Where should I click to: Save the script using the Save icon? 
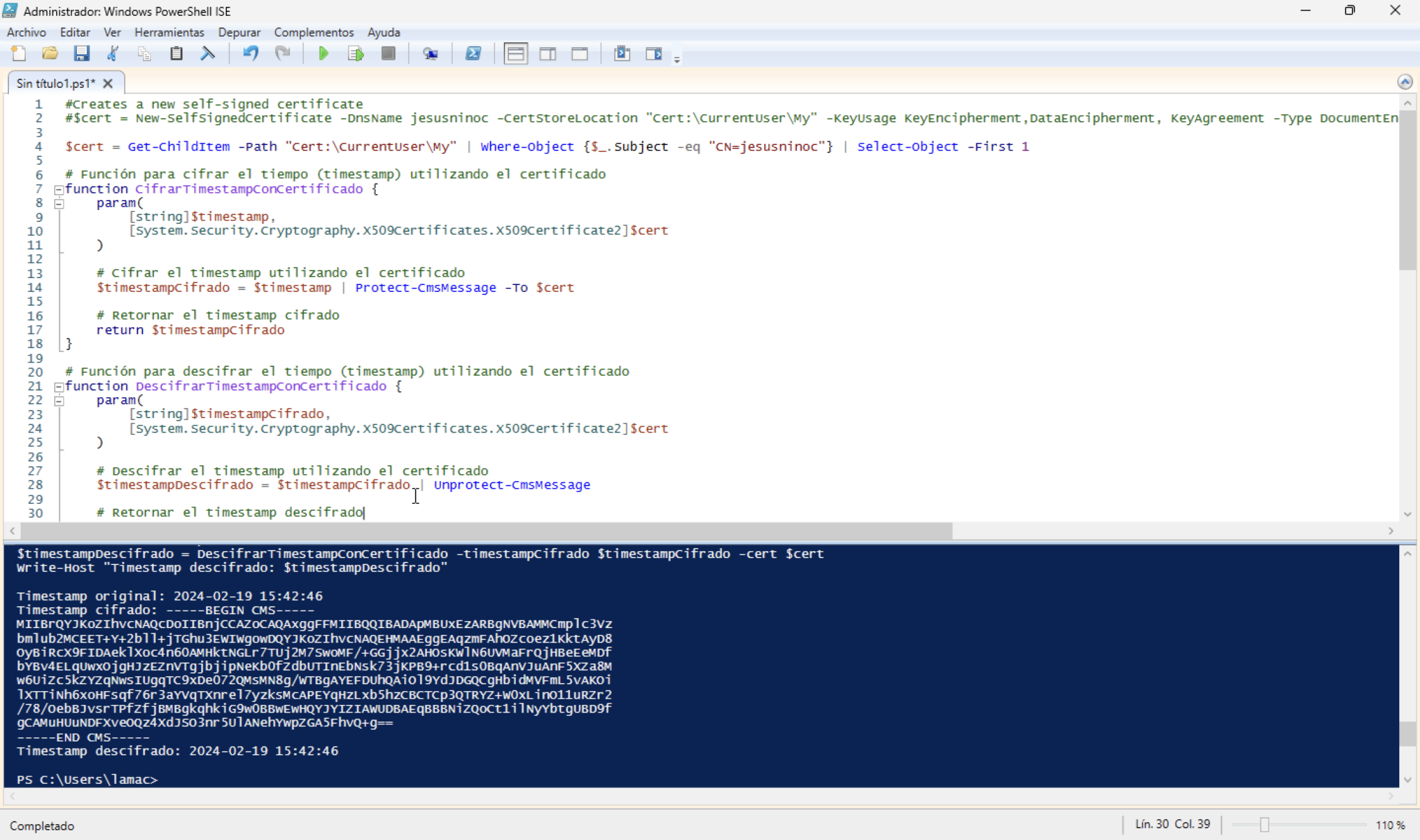tap(83, 53)
